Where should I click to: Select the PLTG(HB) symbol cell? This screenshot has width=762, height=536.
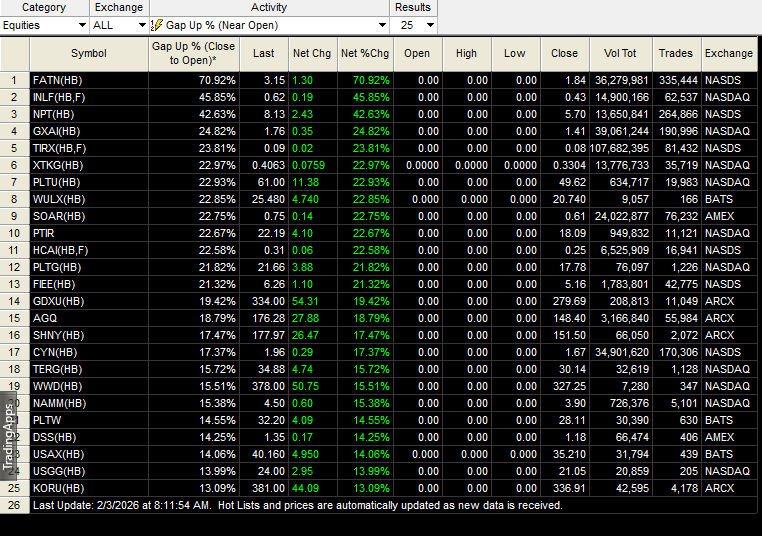pos(89,267)
